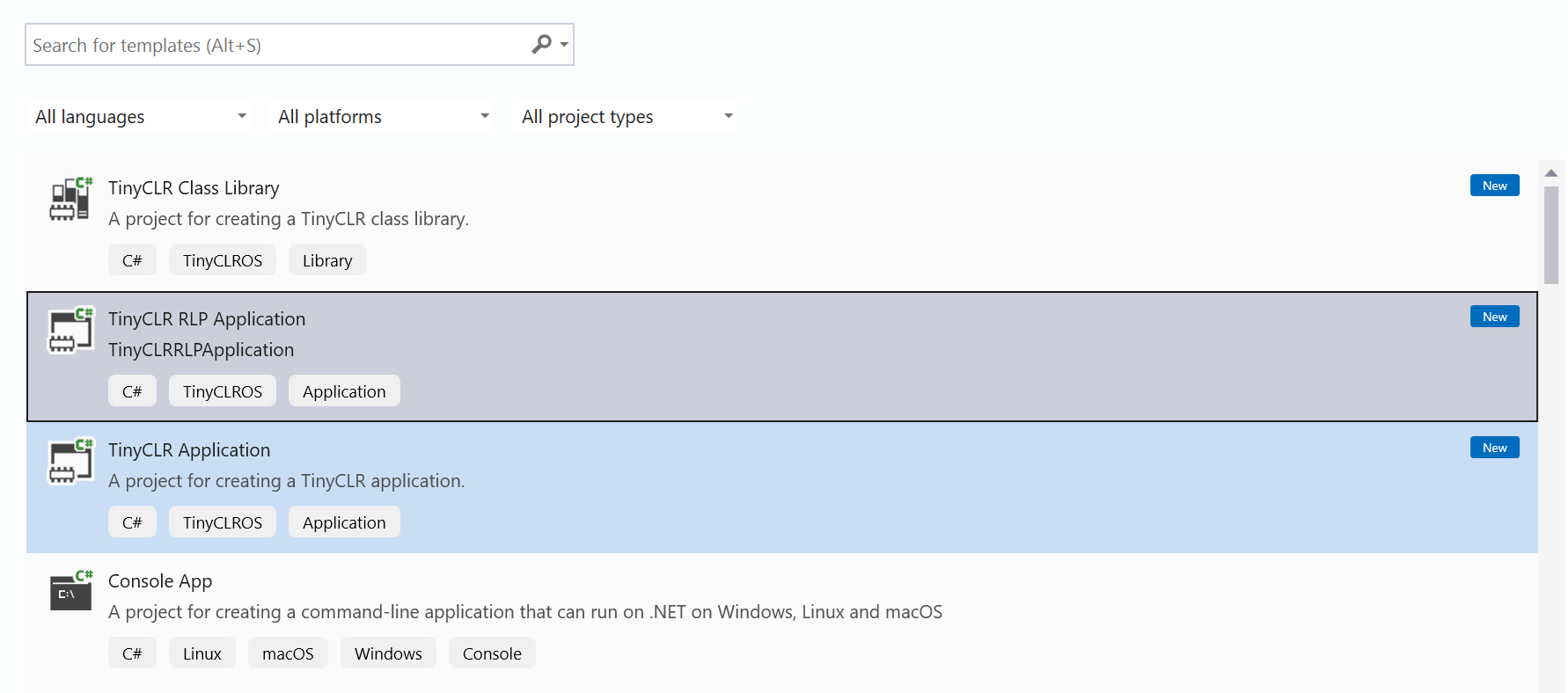Click TinyCLROS tag in TinyCLR Application row
Screen dimensions: 1568x693
[223, 522]
